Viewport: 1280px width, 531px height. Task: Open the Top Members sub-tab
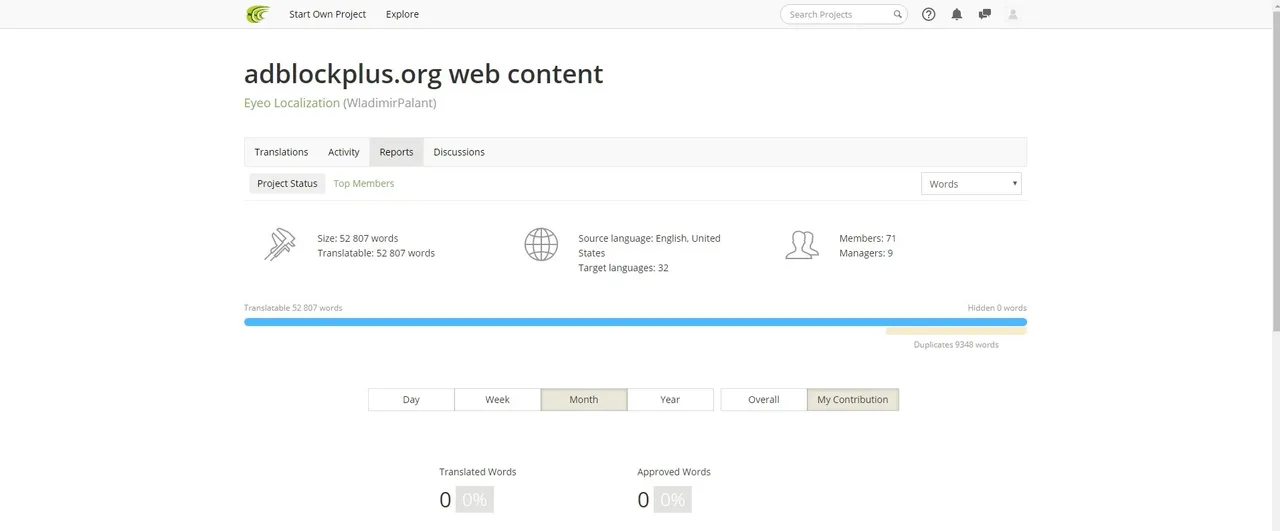(364, 183)
